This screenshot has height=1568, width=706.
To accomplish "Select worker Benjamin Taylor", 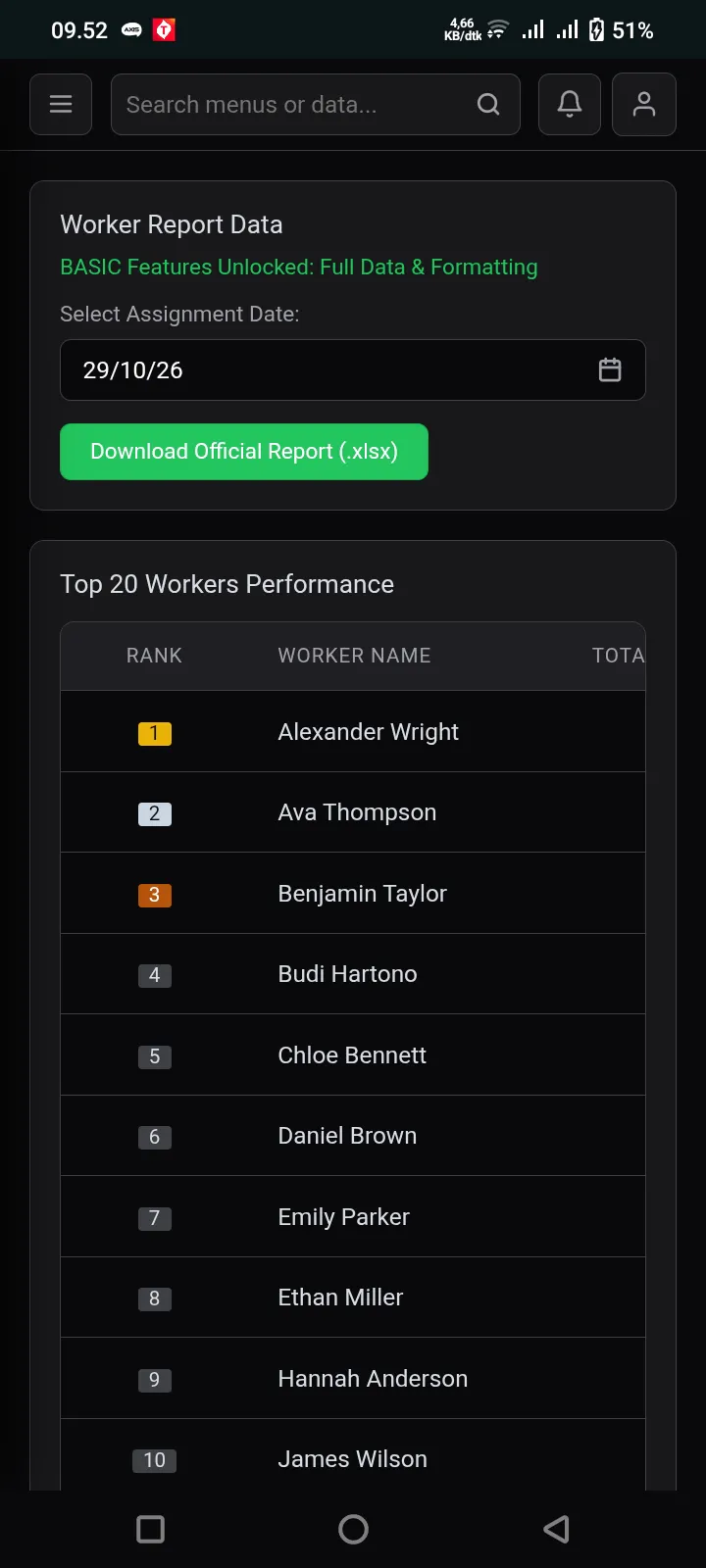I will 362,894.
